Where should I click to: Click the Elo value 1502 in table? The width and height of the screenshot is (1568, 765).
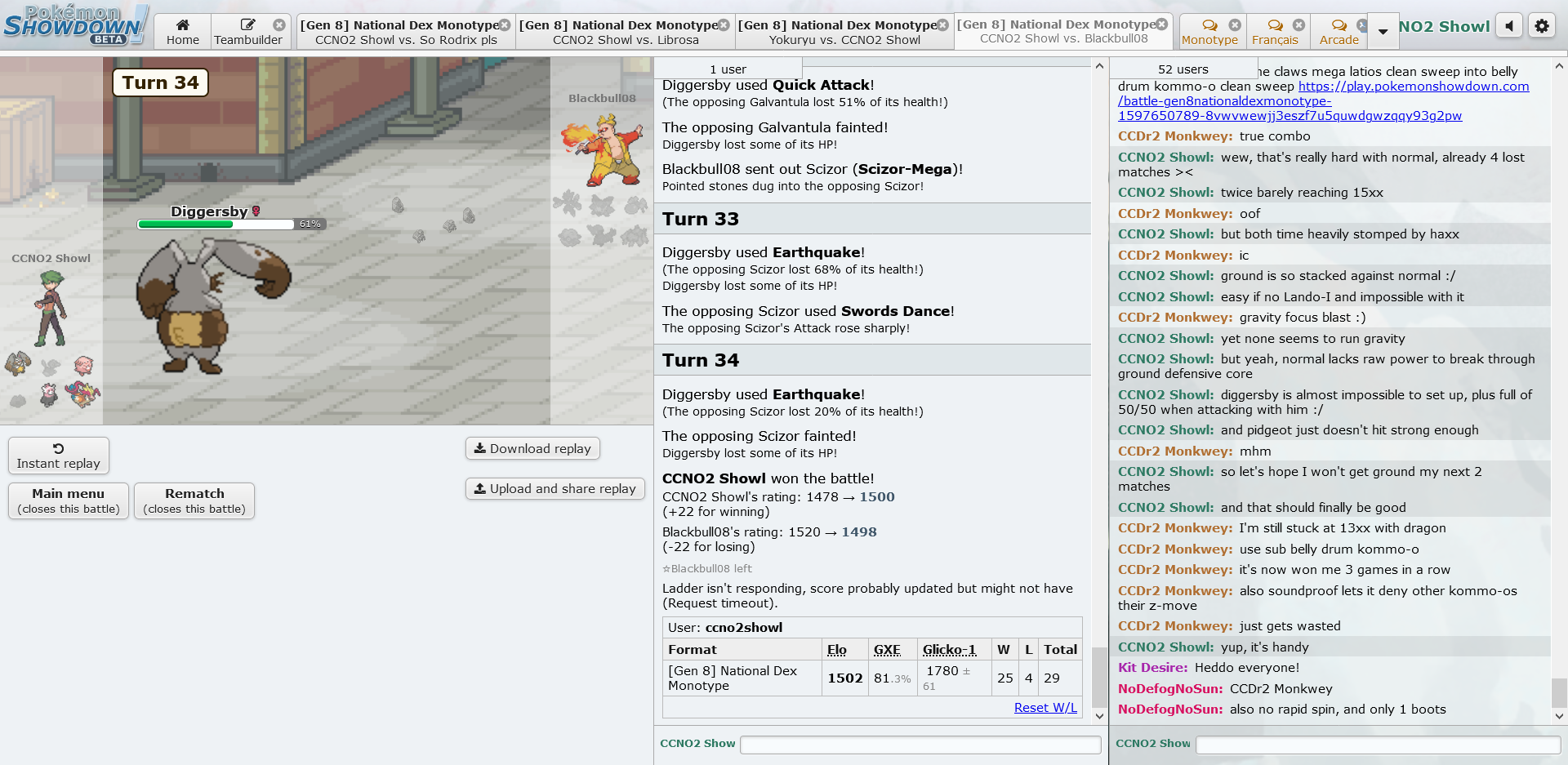click(845, 678)
